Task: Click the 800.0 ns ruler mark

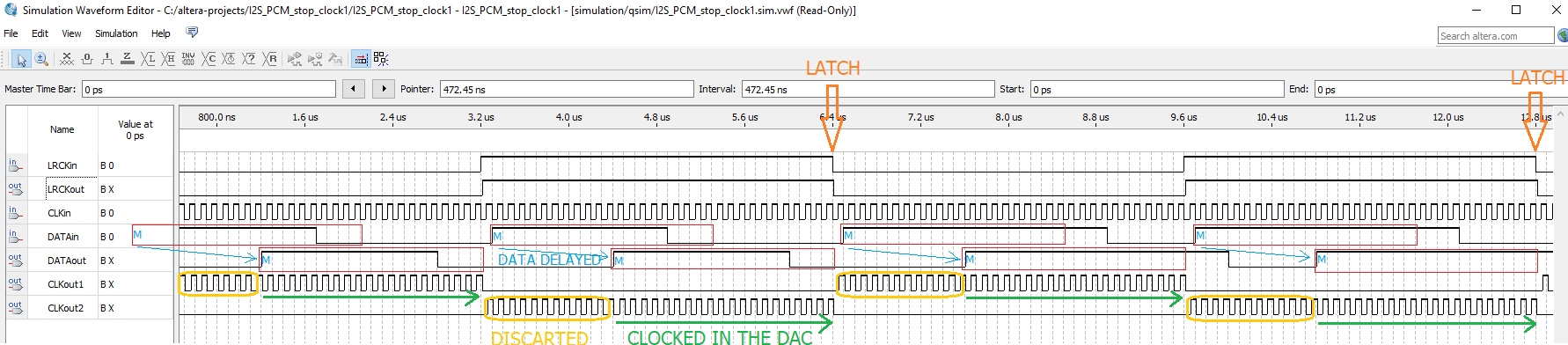Action: [x=216, y=117]
